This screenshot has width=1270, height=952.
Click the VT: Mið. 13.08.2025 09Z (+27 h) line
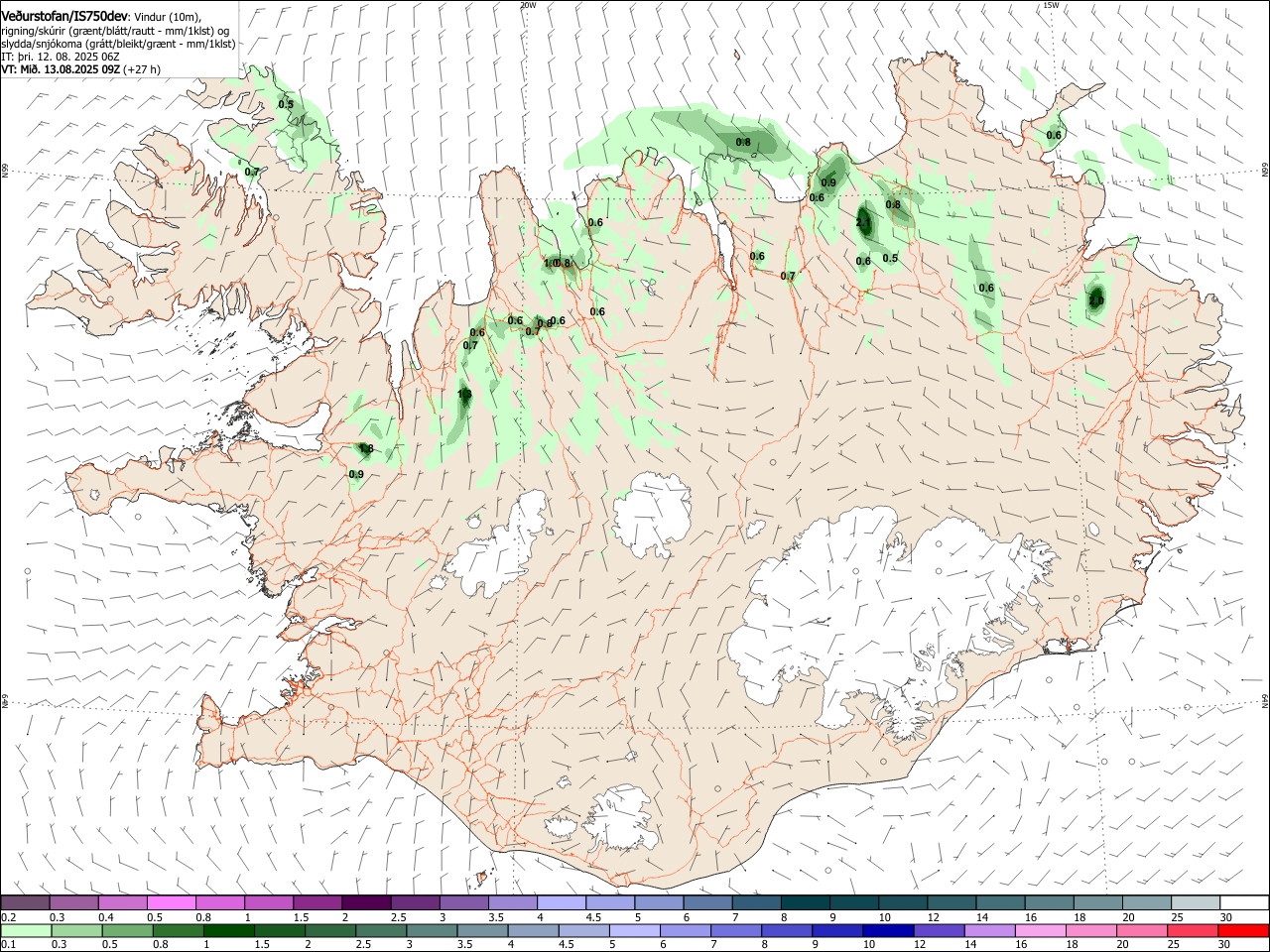[80, 69]
